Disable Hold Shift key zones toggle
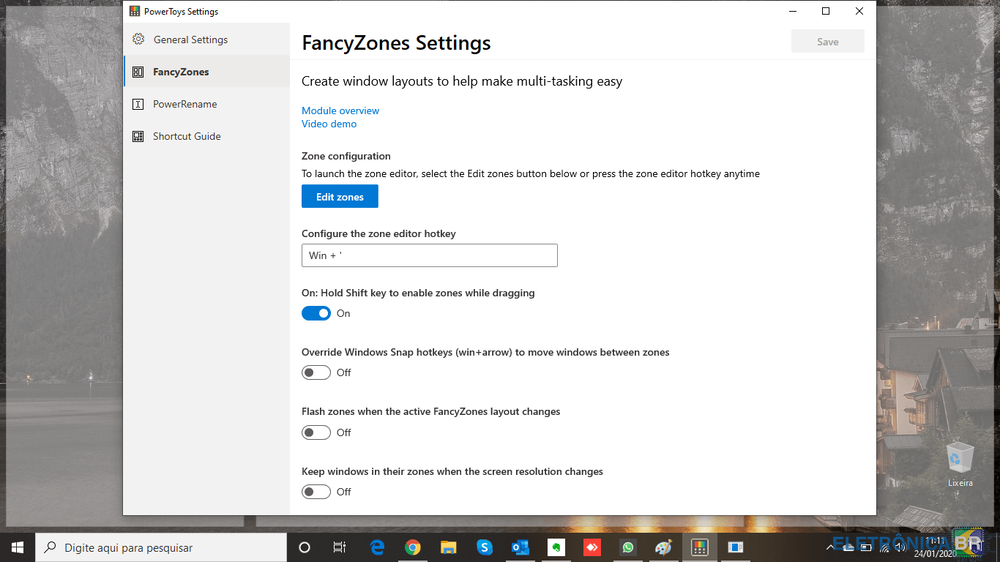Viewport: 1000px width, 562px height. [316, 313]
